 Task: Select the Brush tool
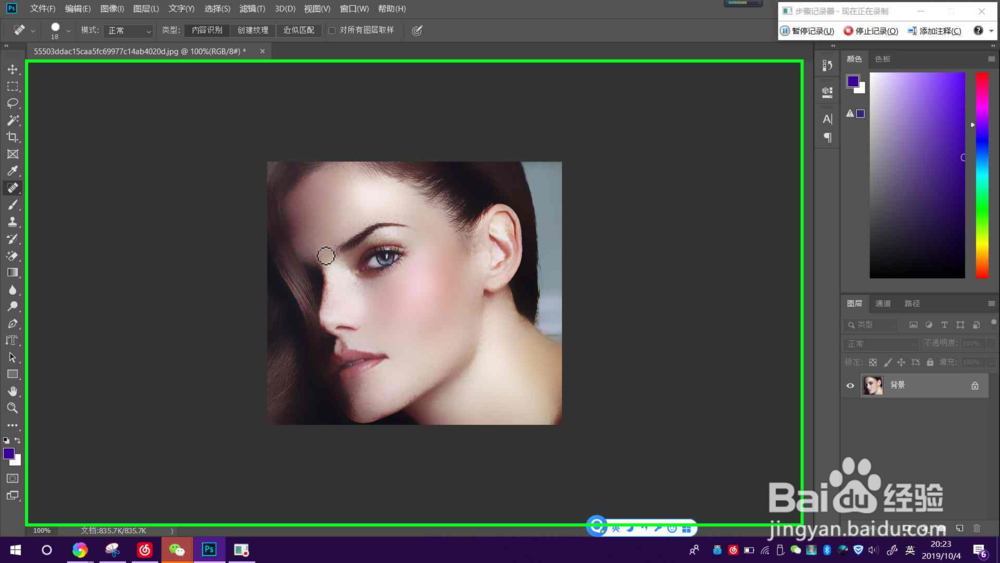12,205
